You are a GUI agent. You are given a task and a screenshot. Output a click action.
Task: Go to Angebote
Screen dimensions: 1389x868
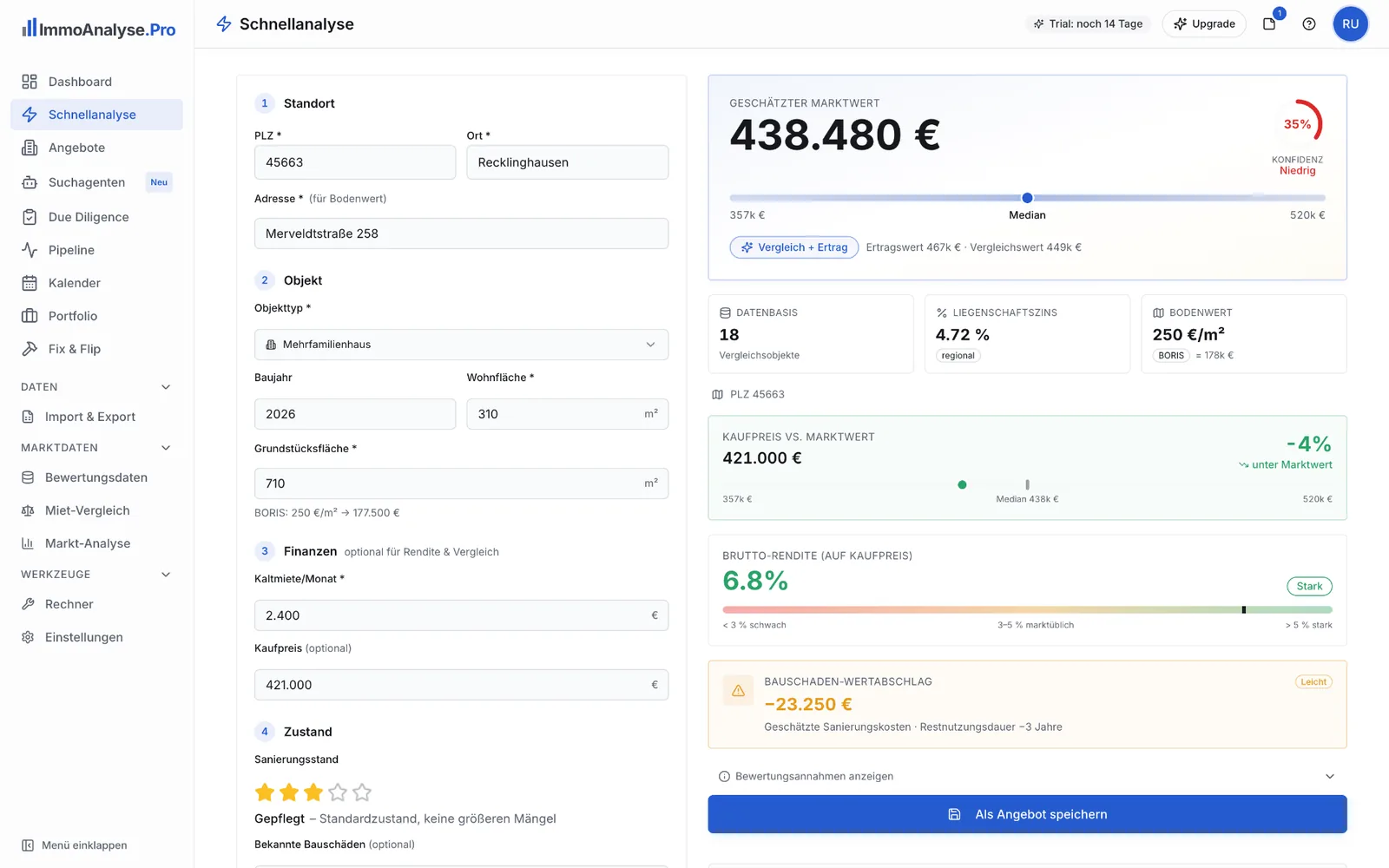(96, 148)
